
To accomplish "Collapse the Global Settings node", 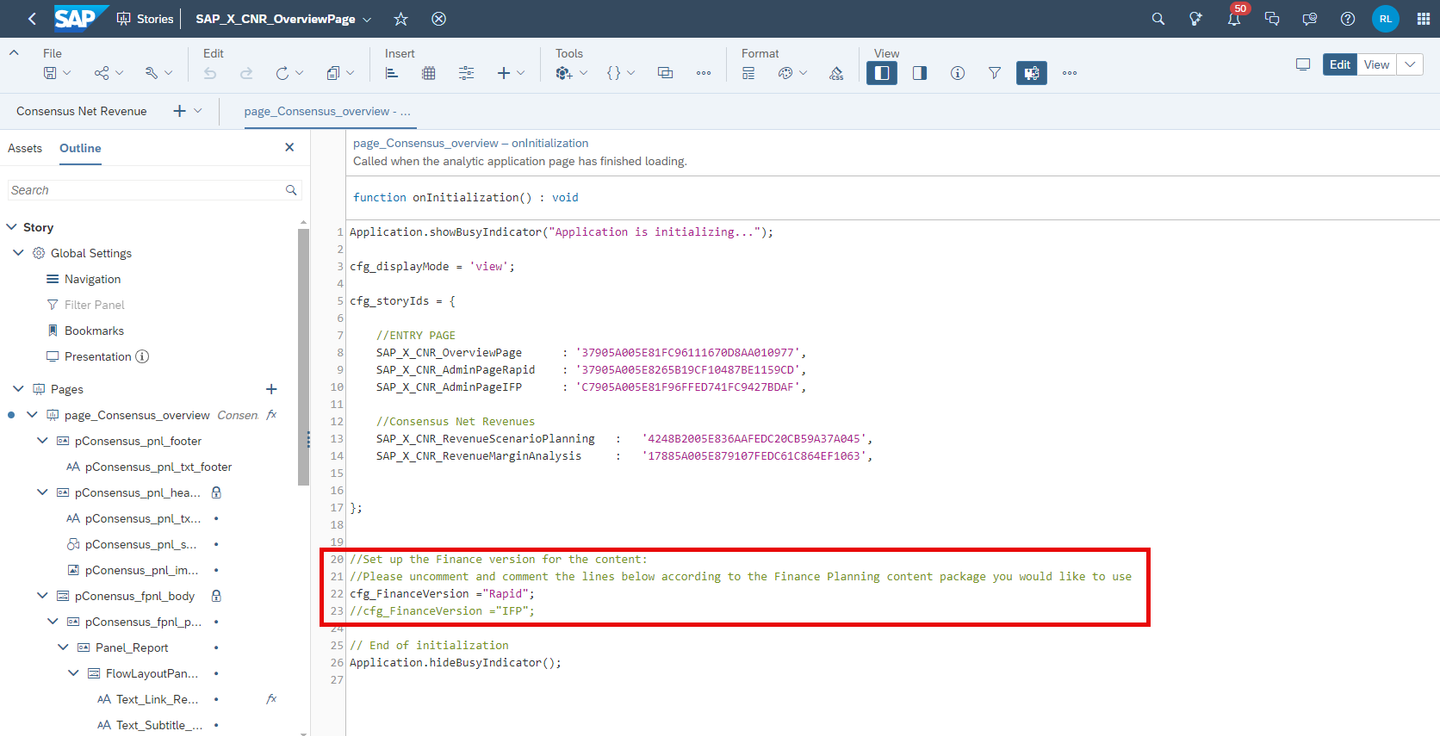I will click(19, 253).
